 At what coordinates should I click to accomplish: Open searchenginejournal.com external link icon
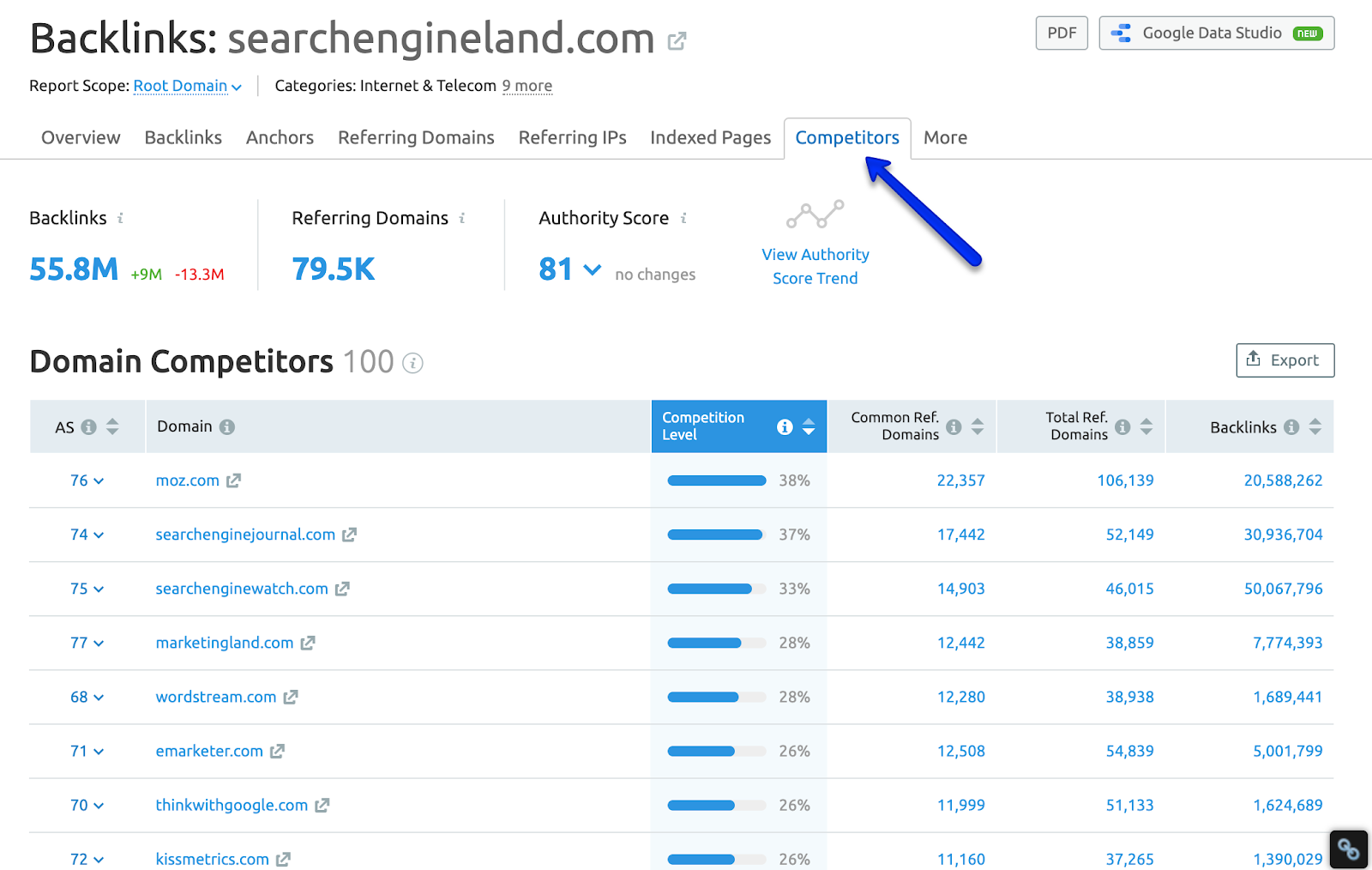click(x=349, y=535)
